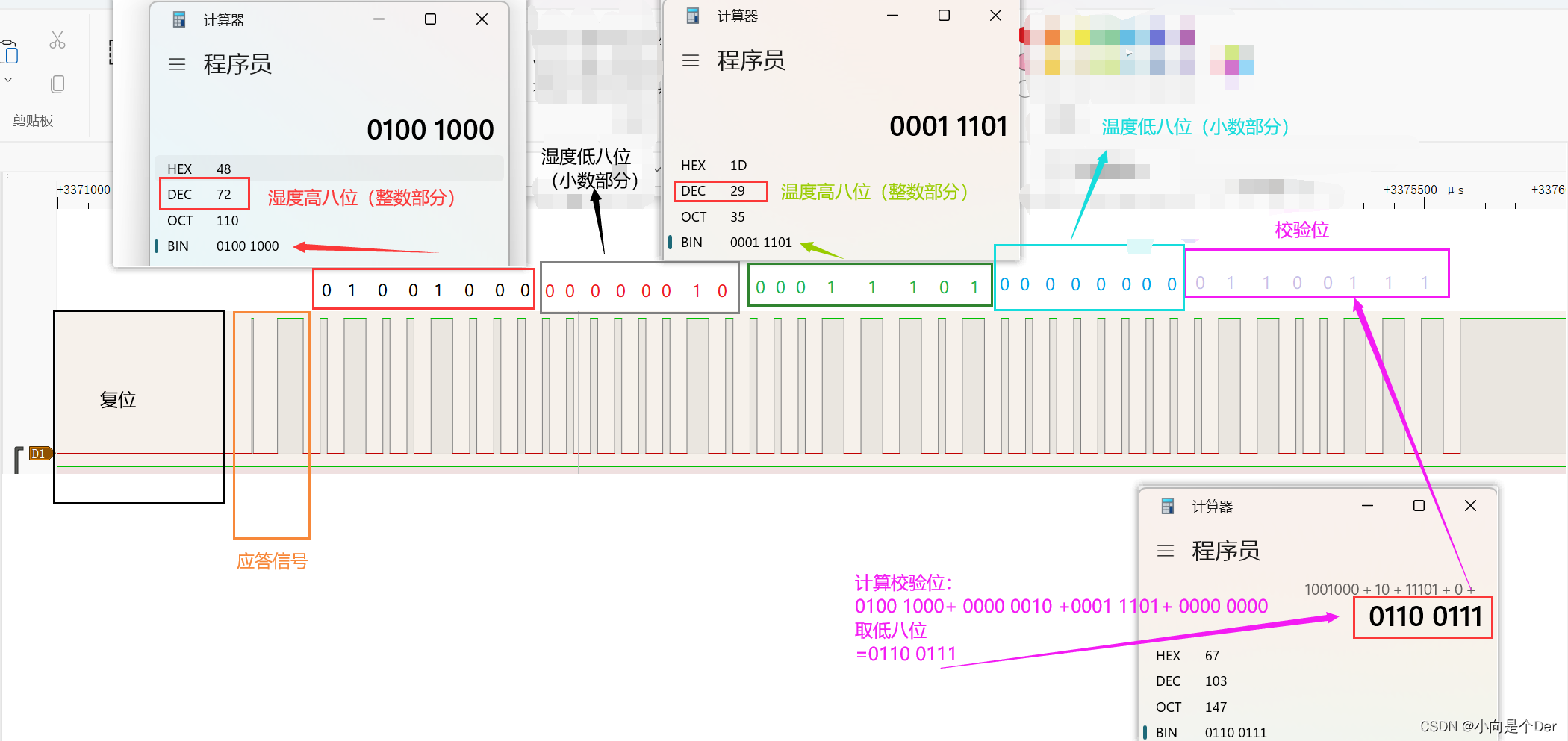Click the 剪贴板 group label
The image size is (1568, 741).
click(x=33, y=121)
